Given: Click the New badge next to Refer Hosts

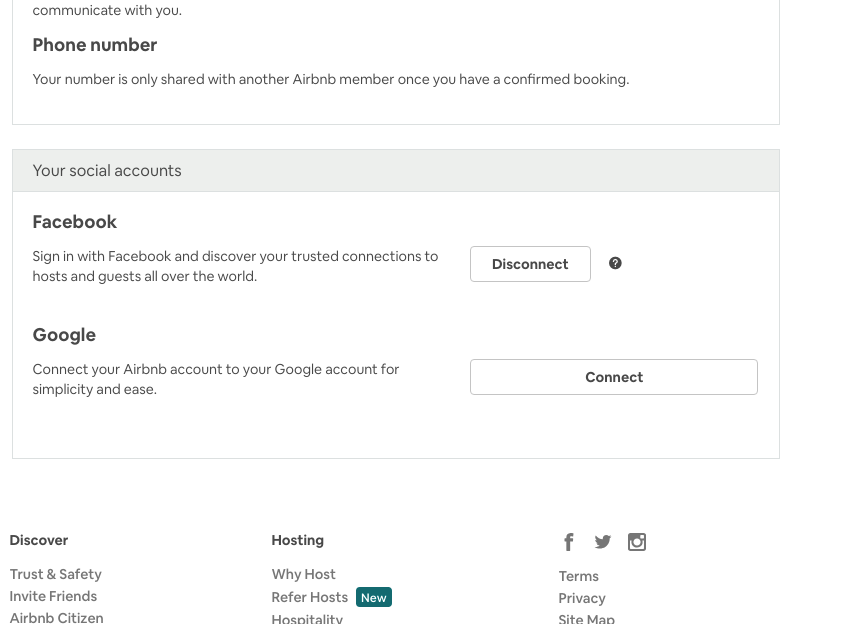Looking at the screenshot, I should [373, 596].
